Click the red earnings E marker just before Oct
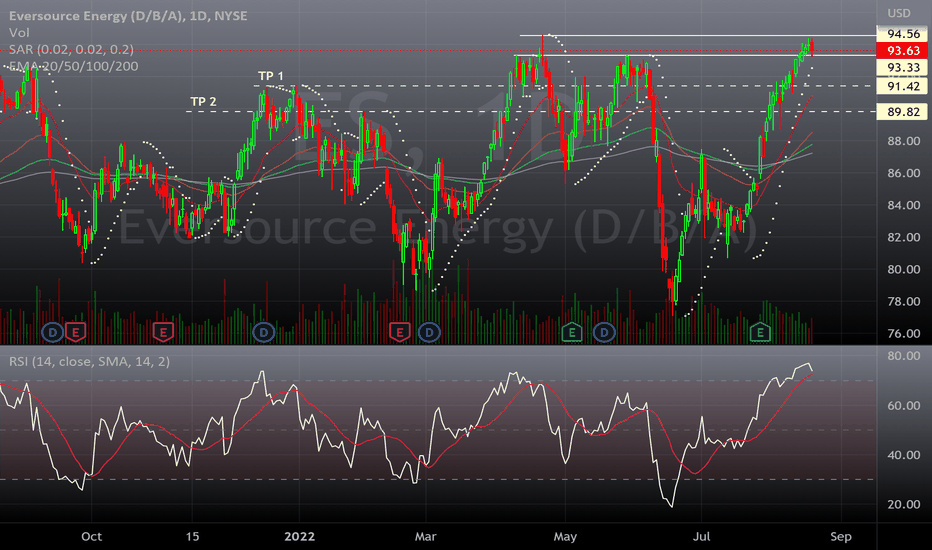Viewport: 932px width, 550px height. click(75, 332)
